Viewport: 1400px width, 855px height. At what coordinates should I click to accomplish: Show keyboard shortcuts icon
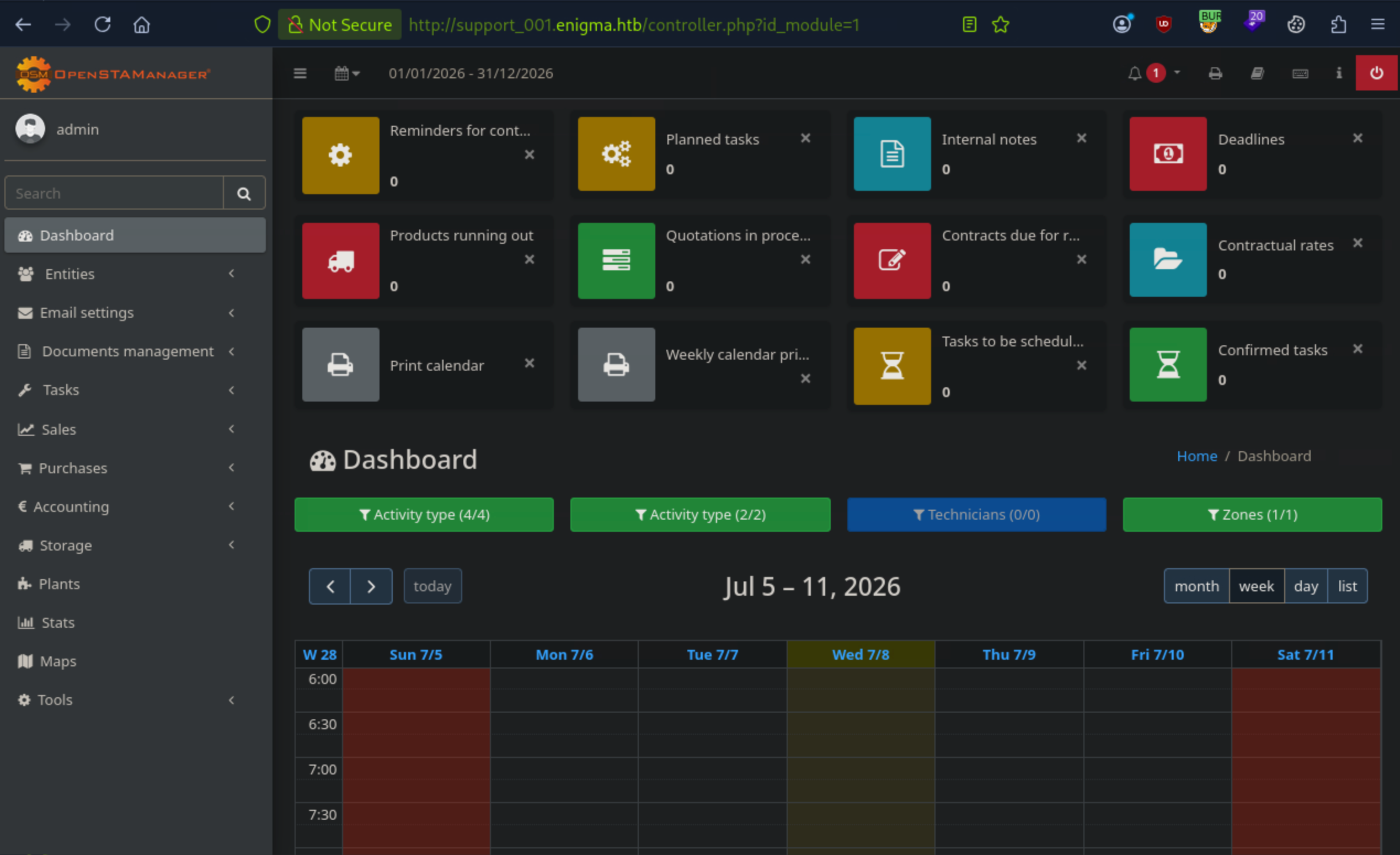pyautogui.click(x=1300, y=73)
